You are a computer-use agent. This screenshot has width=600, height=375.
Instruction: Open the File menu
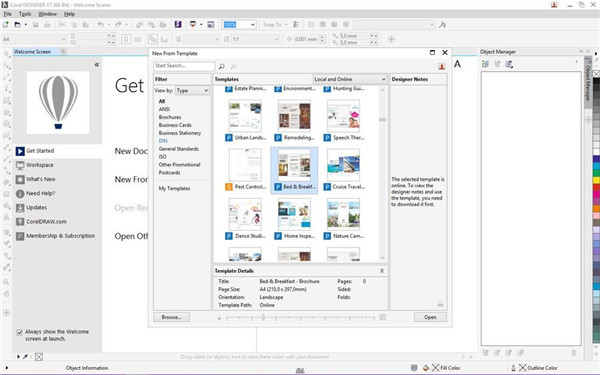8,14
